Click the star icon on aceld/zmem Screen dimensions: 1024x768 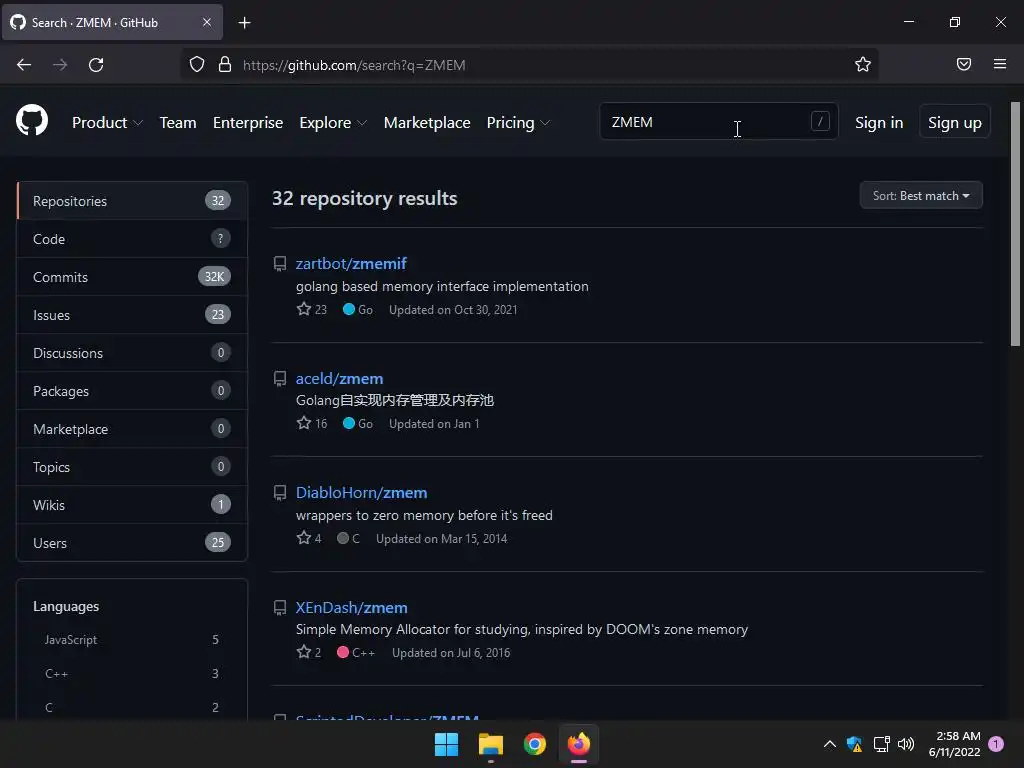pyautogui.click(x=304, y=423)
